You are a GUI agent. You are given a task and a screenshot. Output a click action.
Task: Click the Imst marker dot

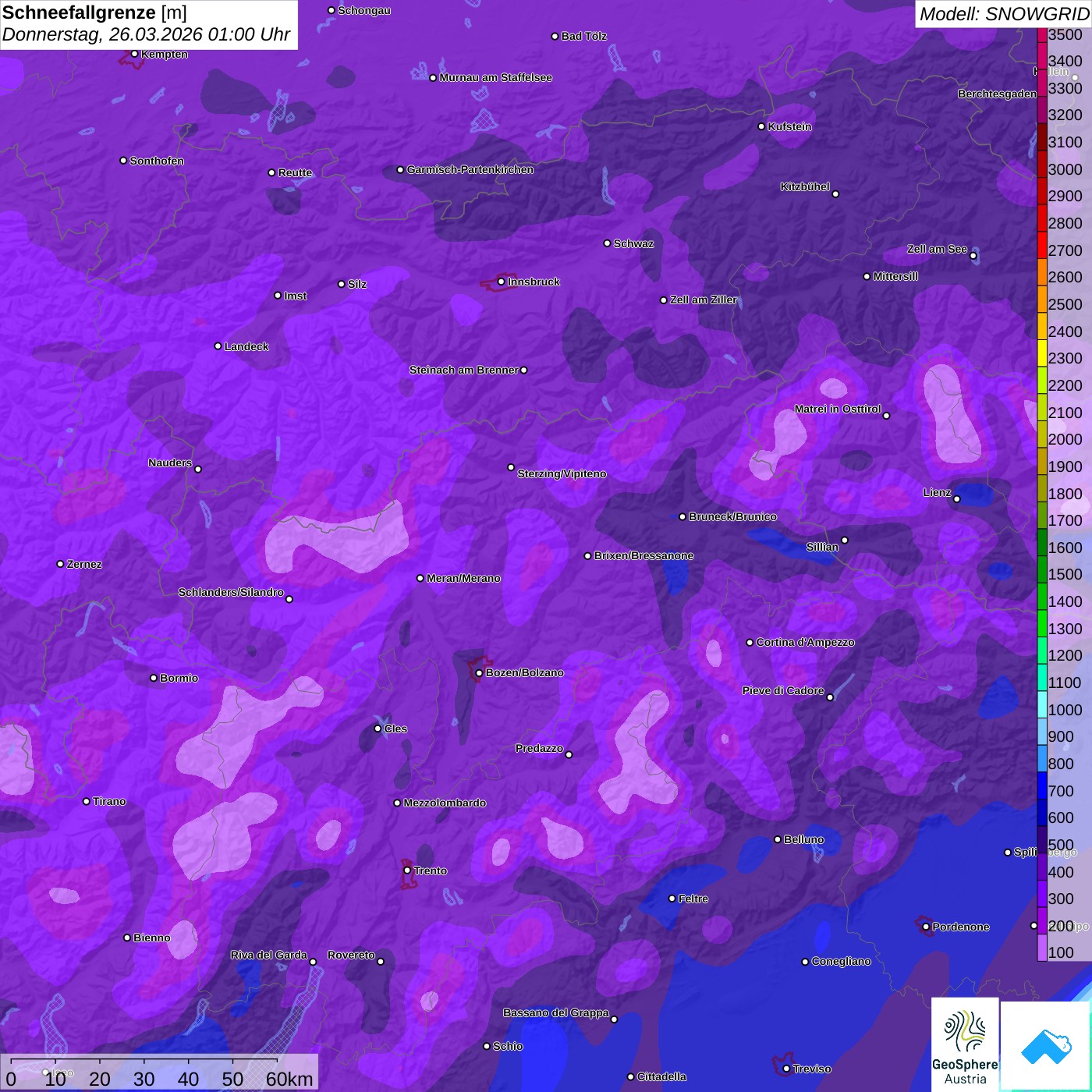click(x=278, y=296)
